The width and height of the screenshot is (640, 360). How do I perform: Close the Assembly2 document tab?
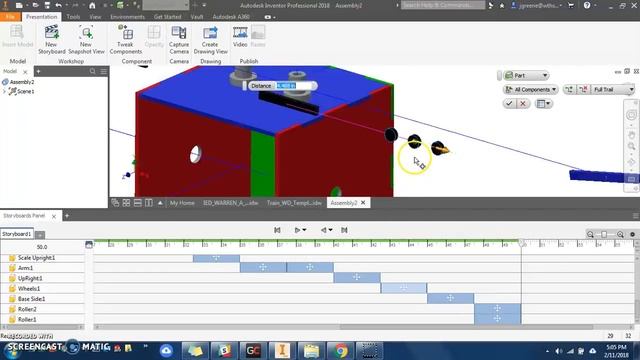pyautogui.click(x=363, y=202)
